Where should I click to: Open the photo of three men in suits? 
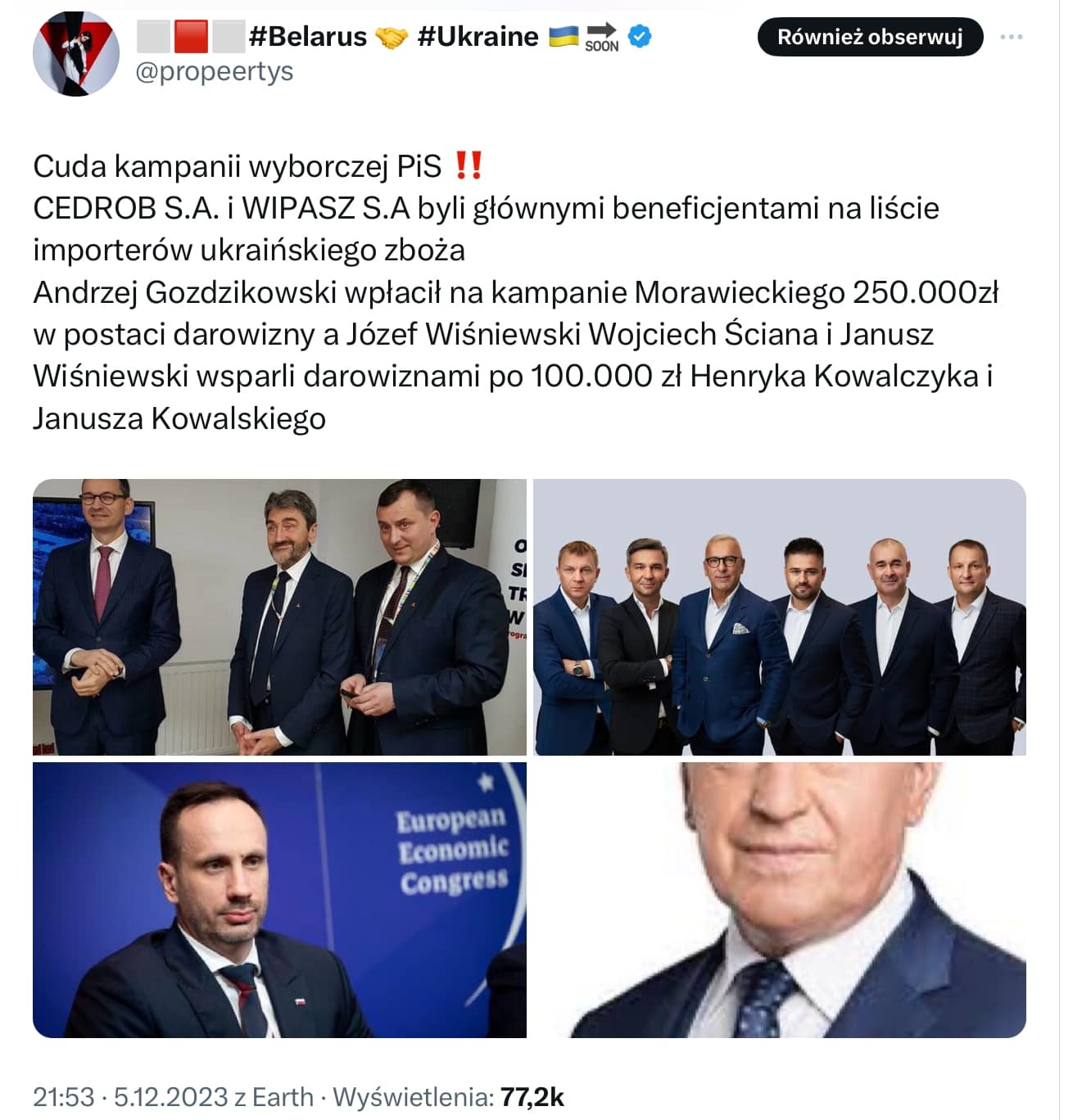click(279, 616)
